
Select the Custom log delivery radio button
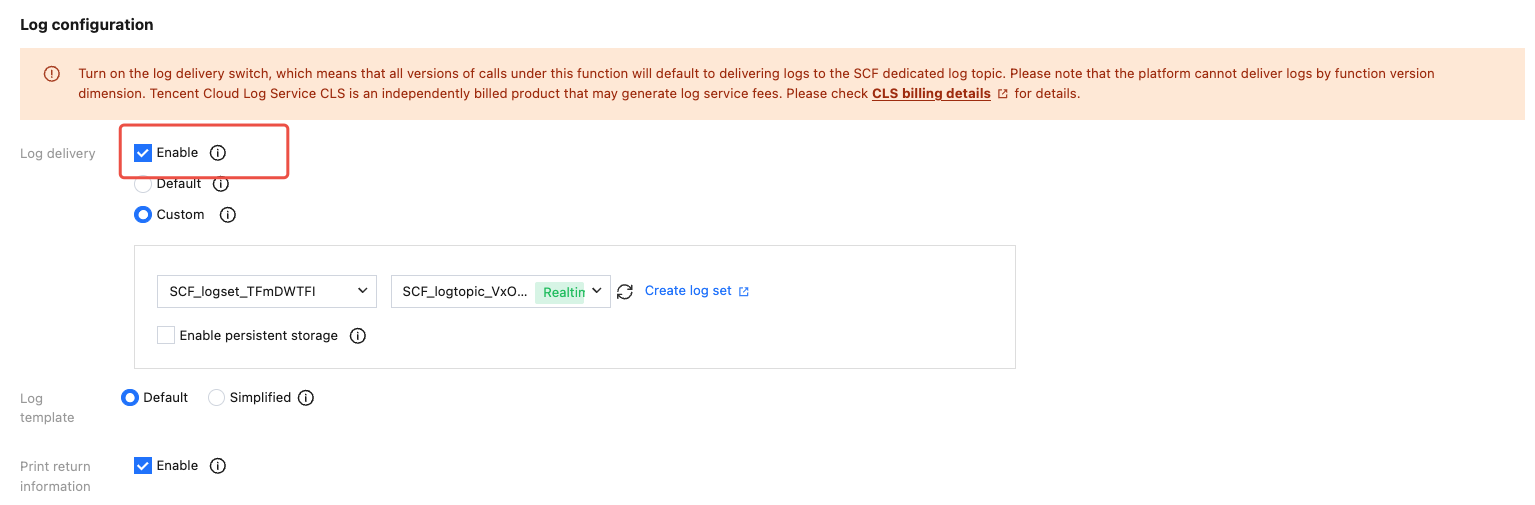pyautogui.click(x=143, y=215)
